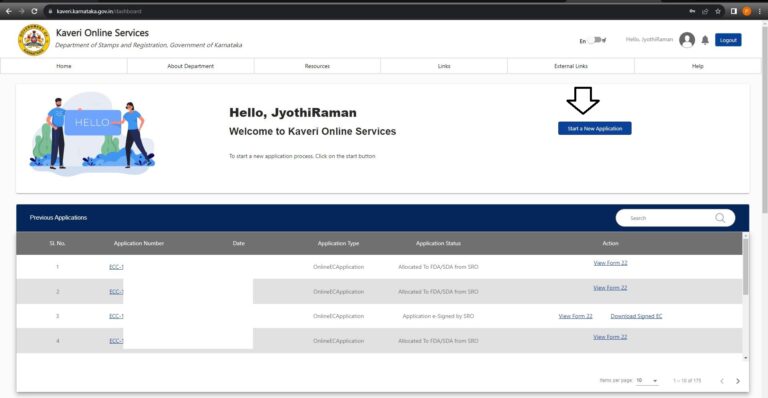Open the browser side panel icon
Image resolution: width=768 pixels, height=398 pixels.
pyautogui.click(x=734, y=11)
